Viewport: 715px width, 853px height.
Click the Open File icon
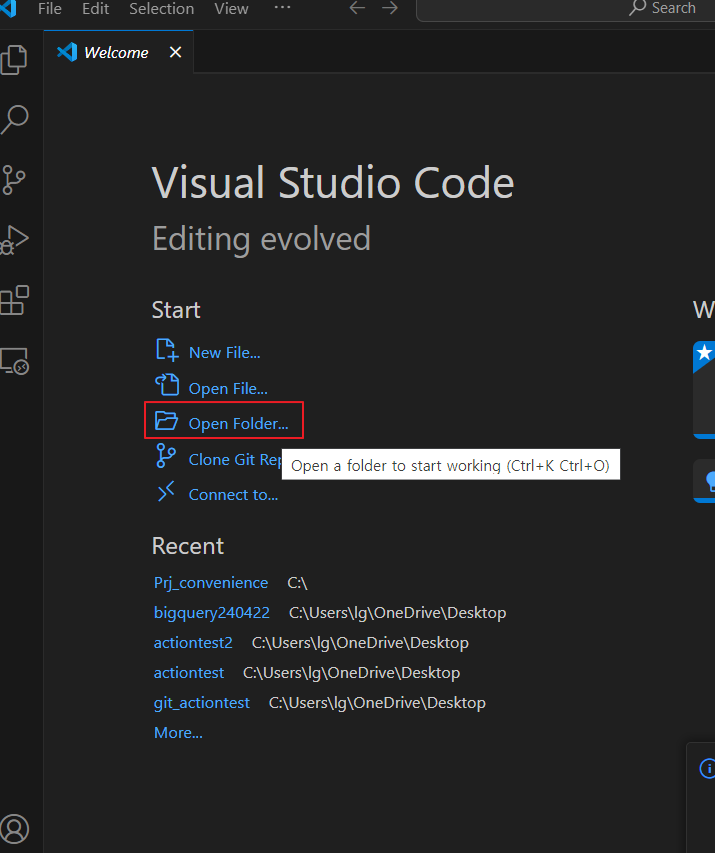coord(167,385)
